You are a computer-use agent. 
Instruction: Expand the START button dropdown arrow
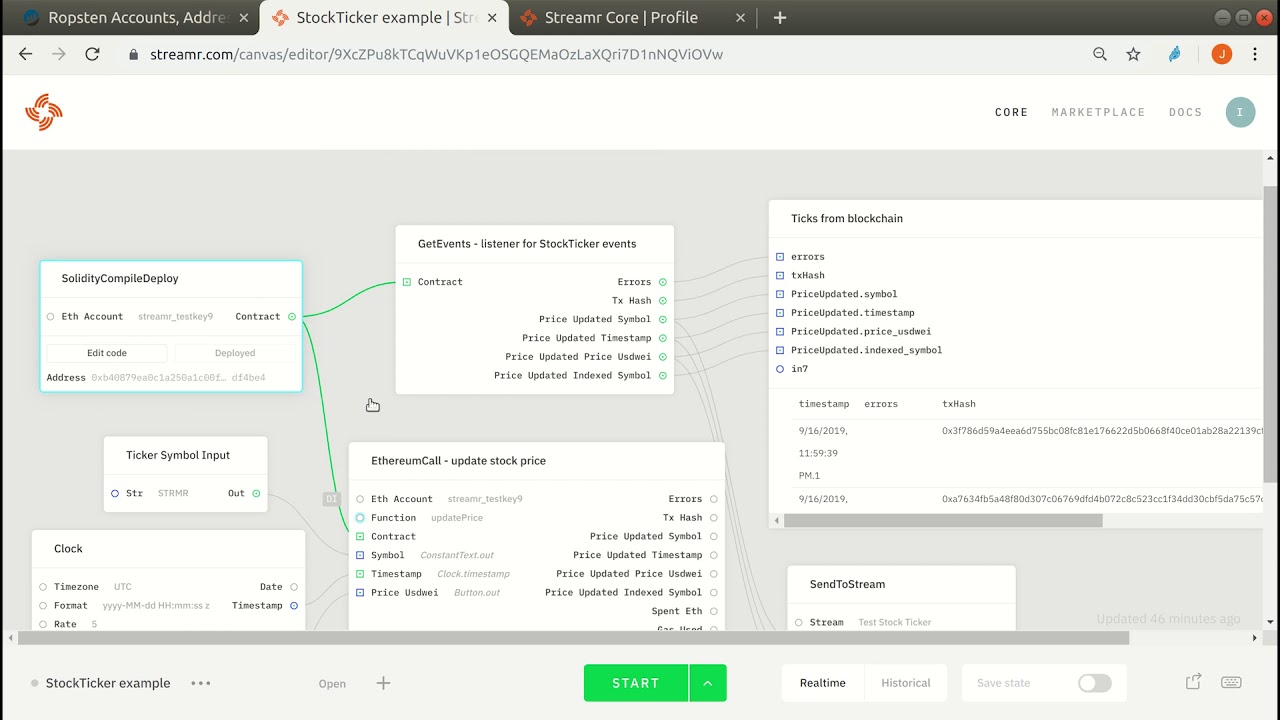coord(708,683)
